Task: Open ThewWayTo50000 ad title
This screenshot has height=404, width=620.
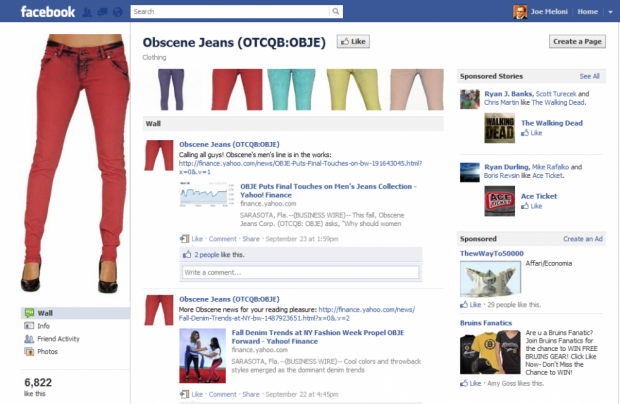Action: (491, 253)
